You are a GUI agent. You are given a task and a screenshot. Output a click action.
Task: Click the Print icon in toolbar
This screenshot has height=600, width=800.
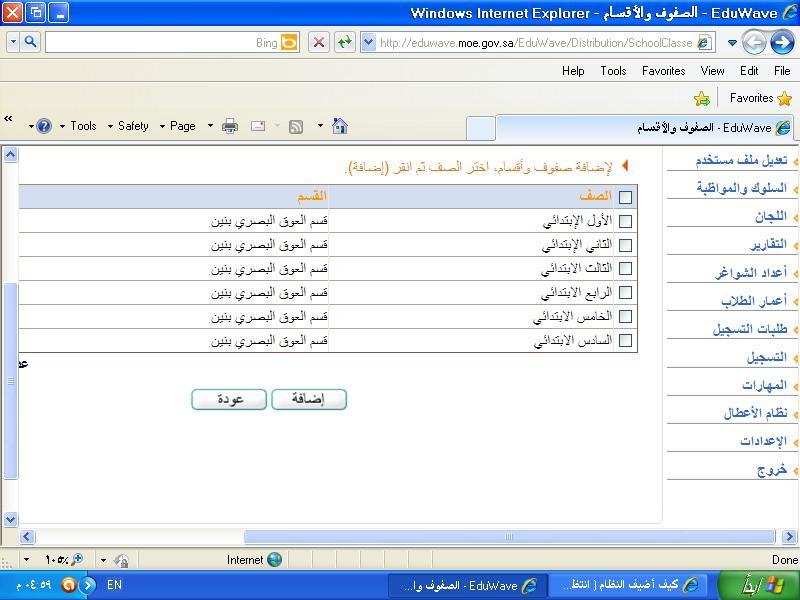230,126
